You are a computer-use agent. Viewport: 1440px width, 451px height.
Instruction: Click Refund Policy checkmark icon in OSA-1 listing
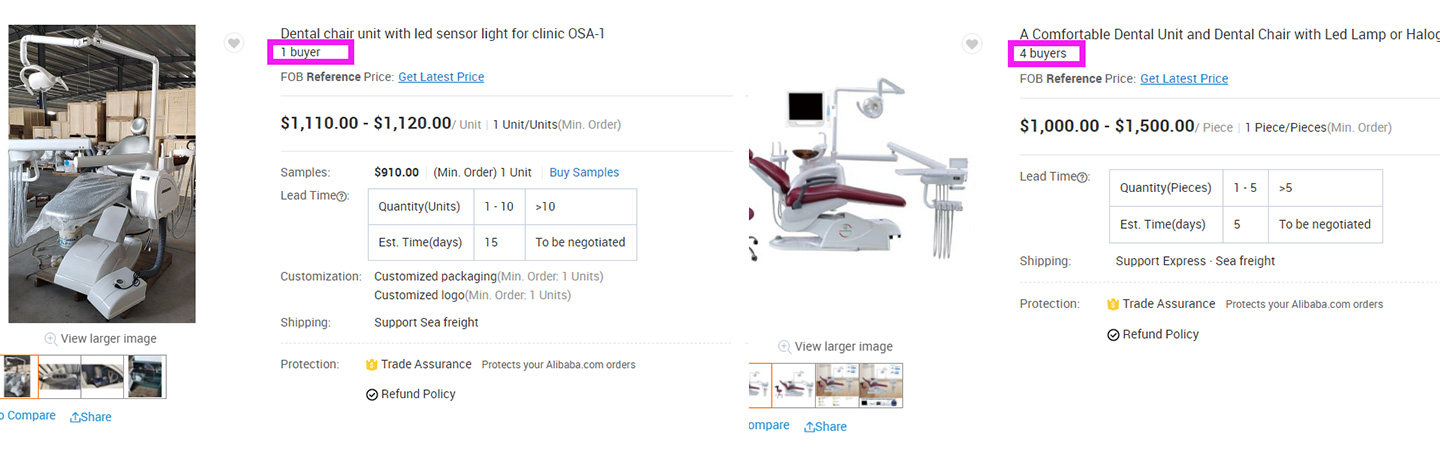coord(372,395)
